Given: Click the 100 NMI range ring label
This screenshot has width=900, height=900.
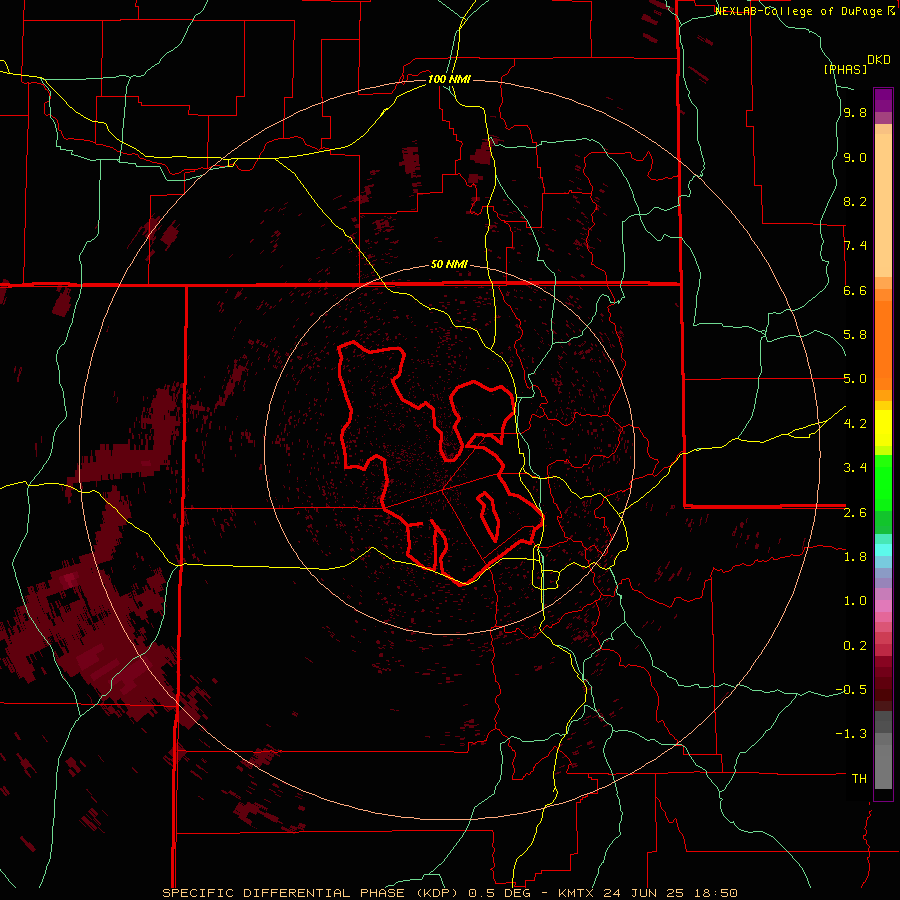Looking at the screenshot, I should (x=449, y=79).
